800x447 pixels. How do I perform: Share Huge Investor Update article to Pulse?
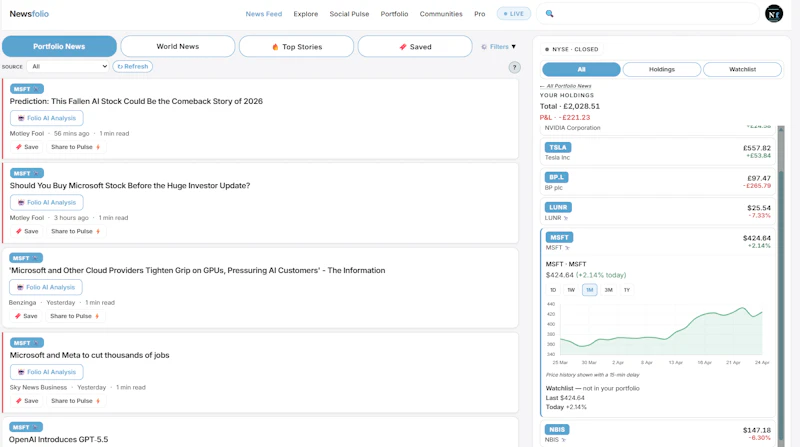(x=76, y=231)
